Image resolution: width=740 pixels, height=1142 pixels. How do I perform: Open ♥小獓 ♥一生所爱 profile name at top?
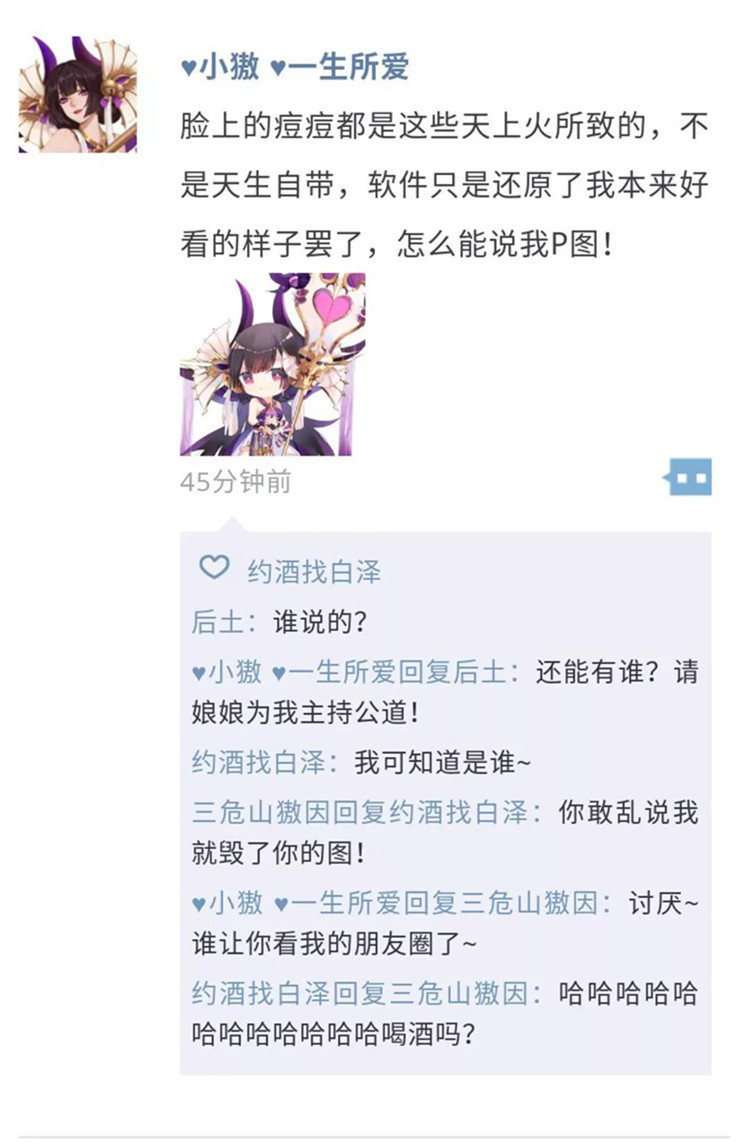(295, 67)
